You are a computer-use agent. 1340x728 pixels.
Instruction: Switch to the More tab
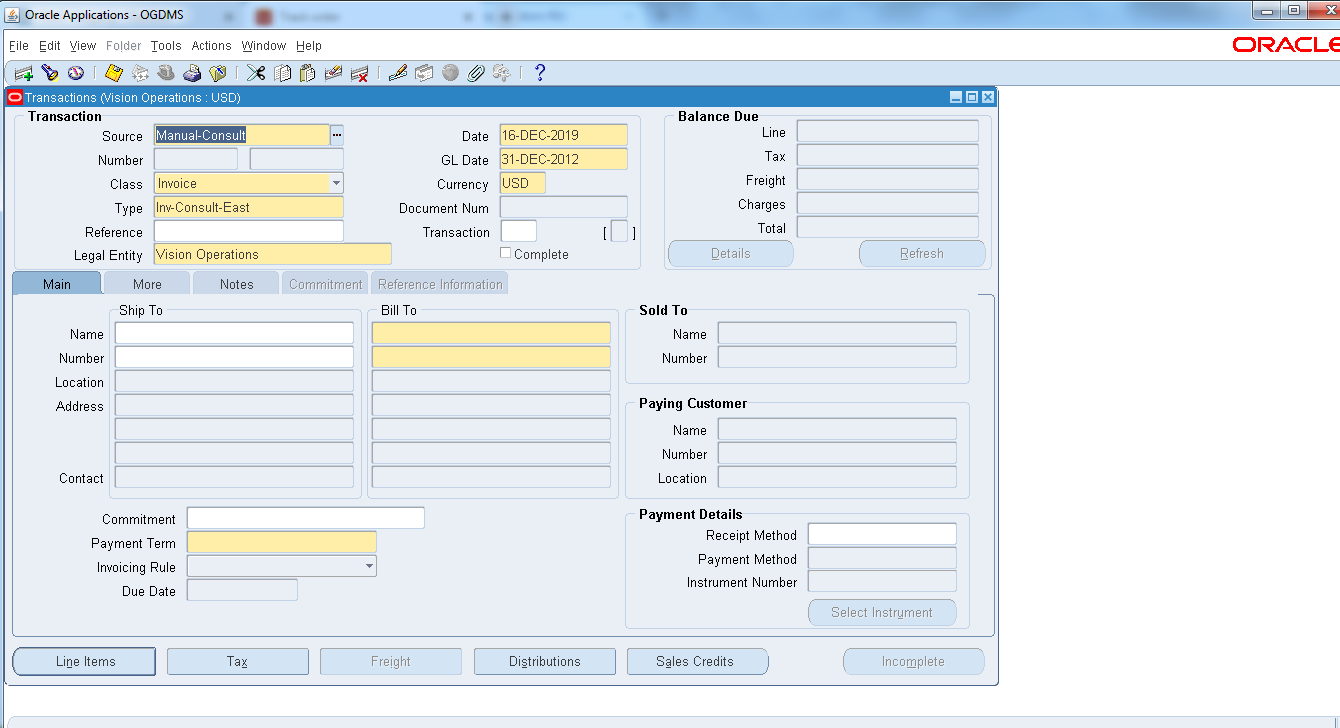pos(147,284)
